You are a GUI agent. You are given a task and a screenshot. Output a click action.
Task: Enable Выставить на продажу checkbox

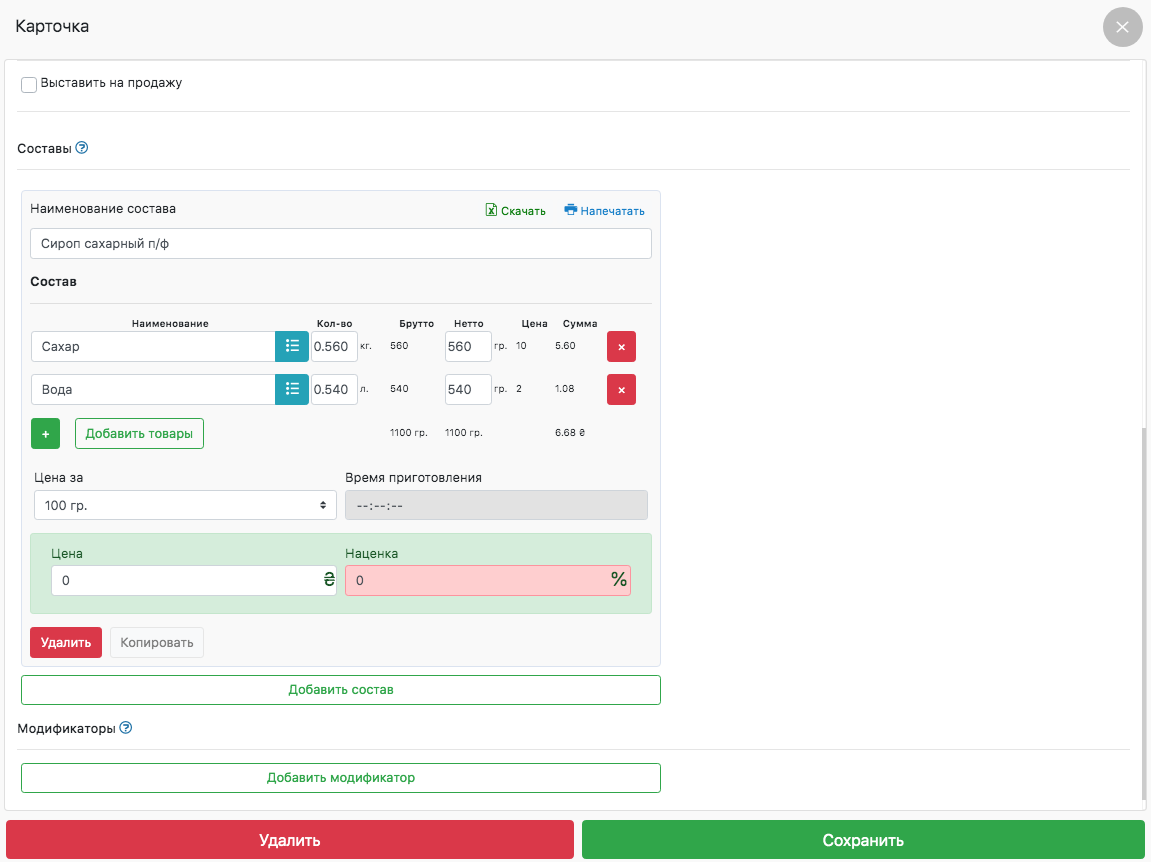(x=29, y=85)
